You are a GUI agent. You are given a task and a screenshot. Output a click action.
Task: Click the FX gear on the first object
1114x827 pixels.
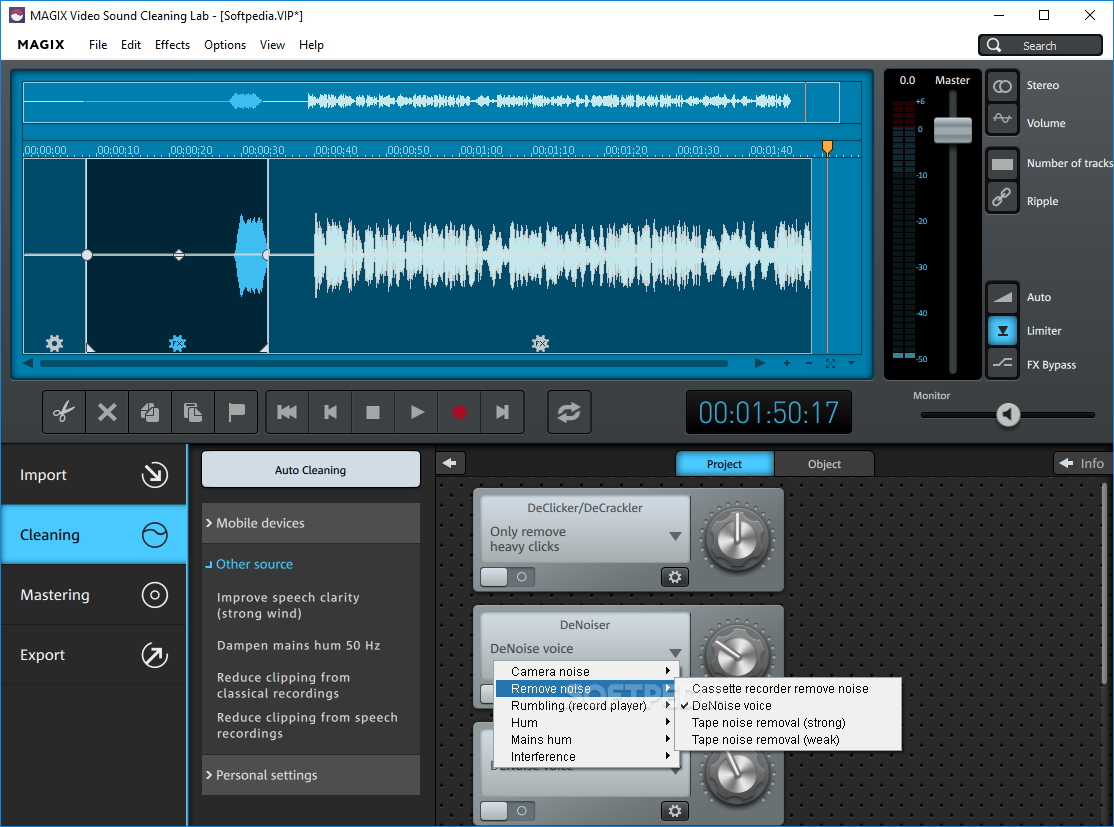[x=55, y=344]
